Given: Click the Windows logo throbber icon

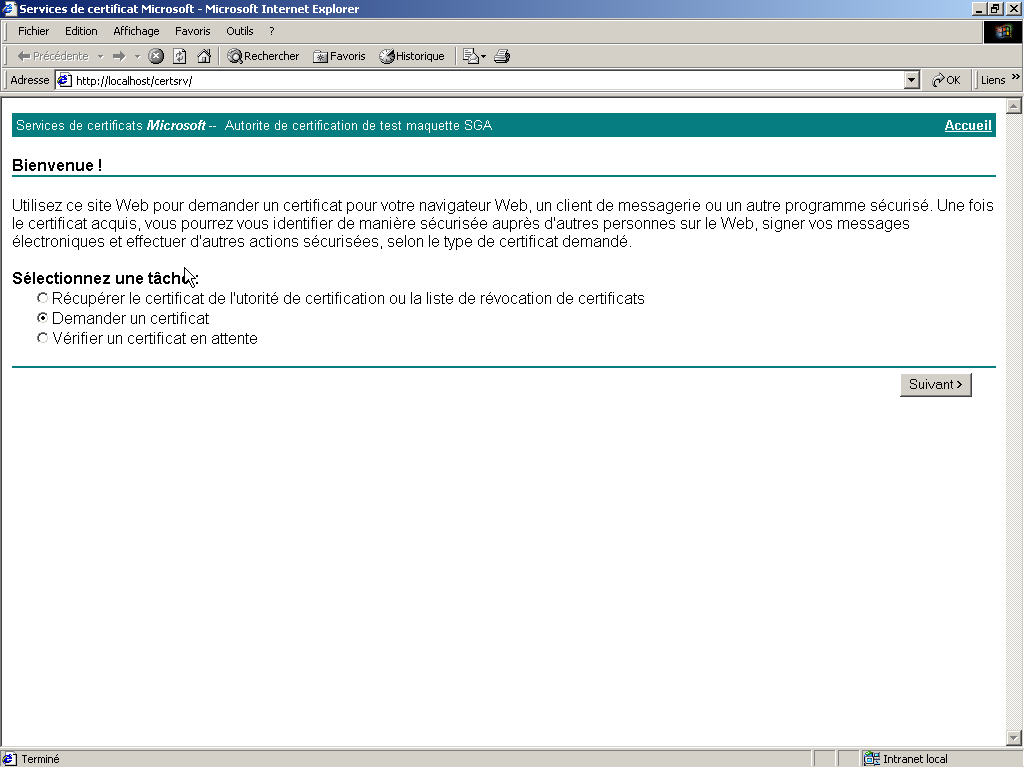Looking at the screenshot, I should pos(1002,32).
